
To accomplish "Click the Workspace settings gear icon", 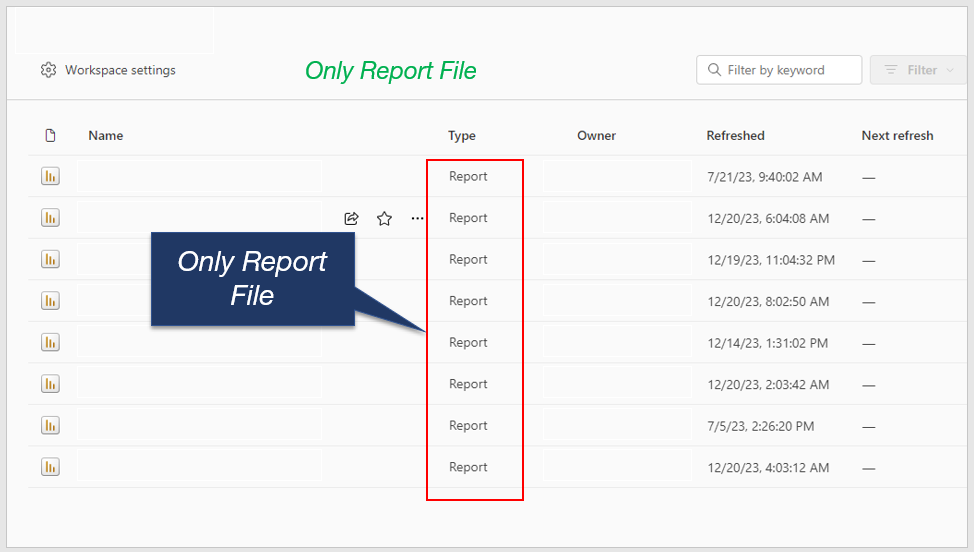I will 48,70.
